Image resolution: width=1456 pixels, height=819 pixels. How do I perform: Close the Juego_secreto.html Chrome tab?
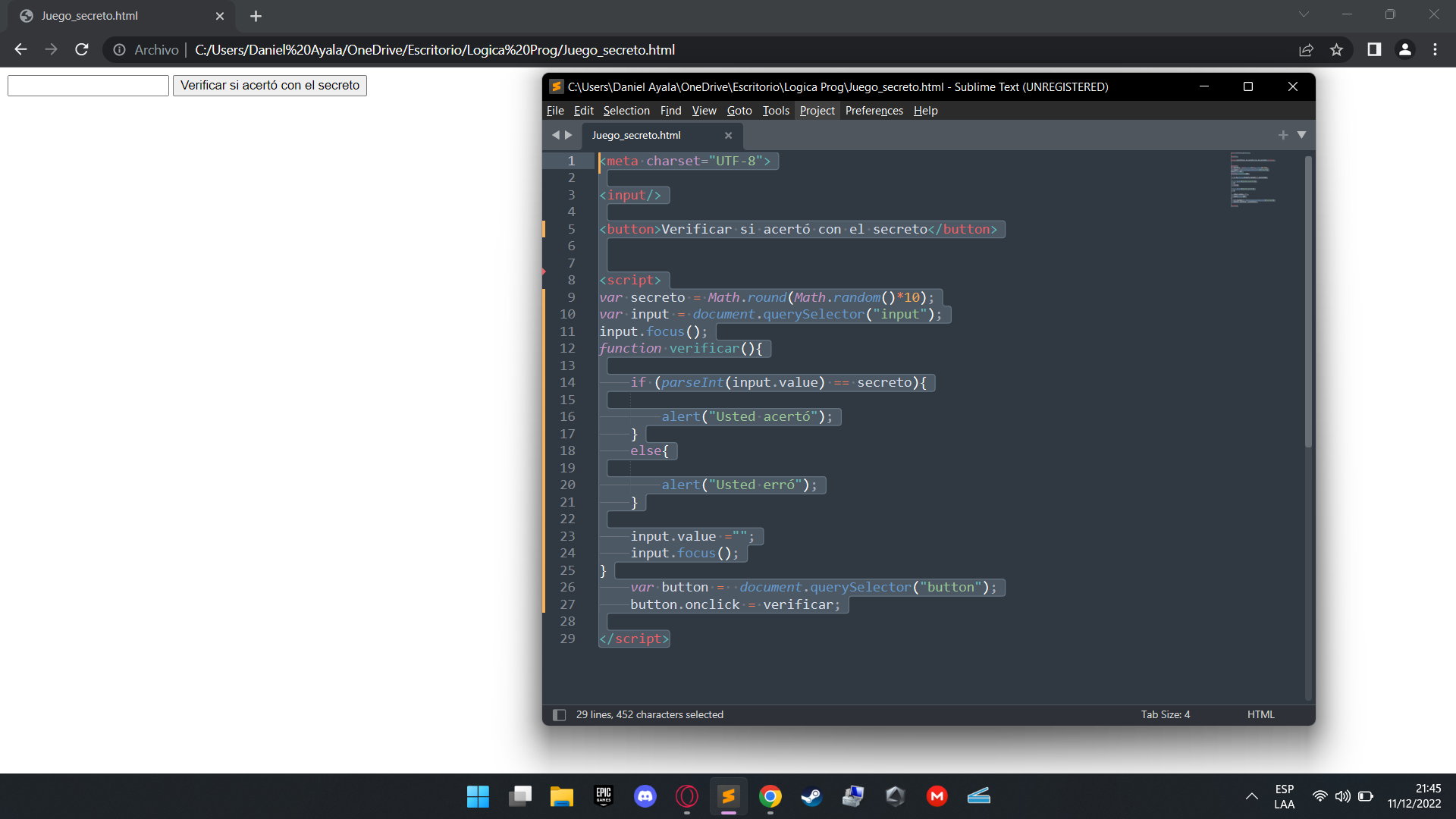point(220,16)
